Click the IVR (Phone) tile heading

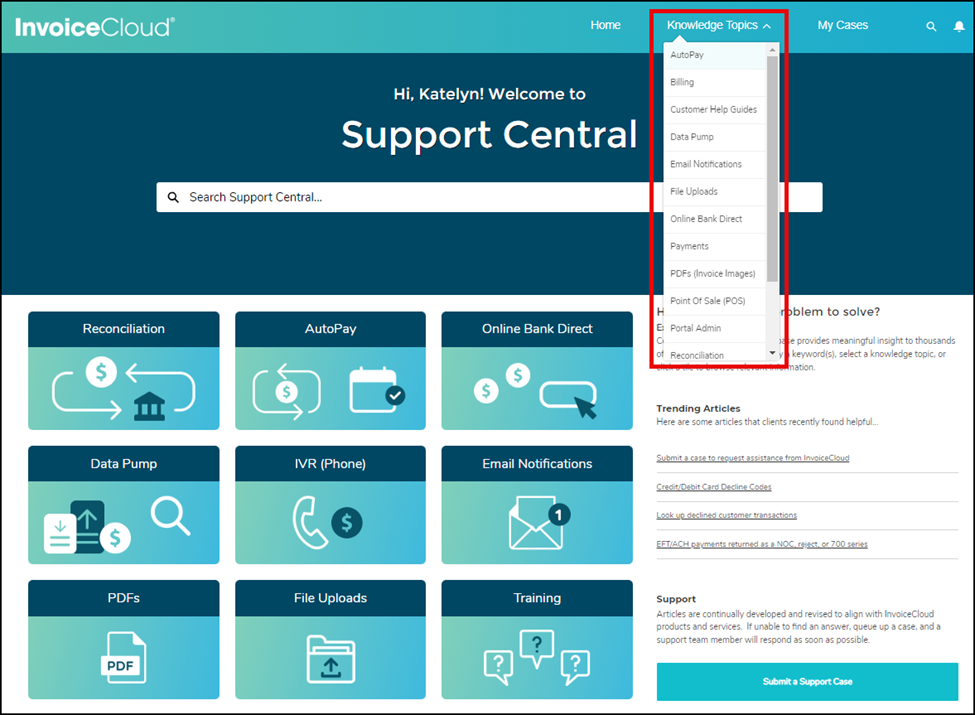[330, 464]
